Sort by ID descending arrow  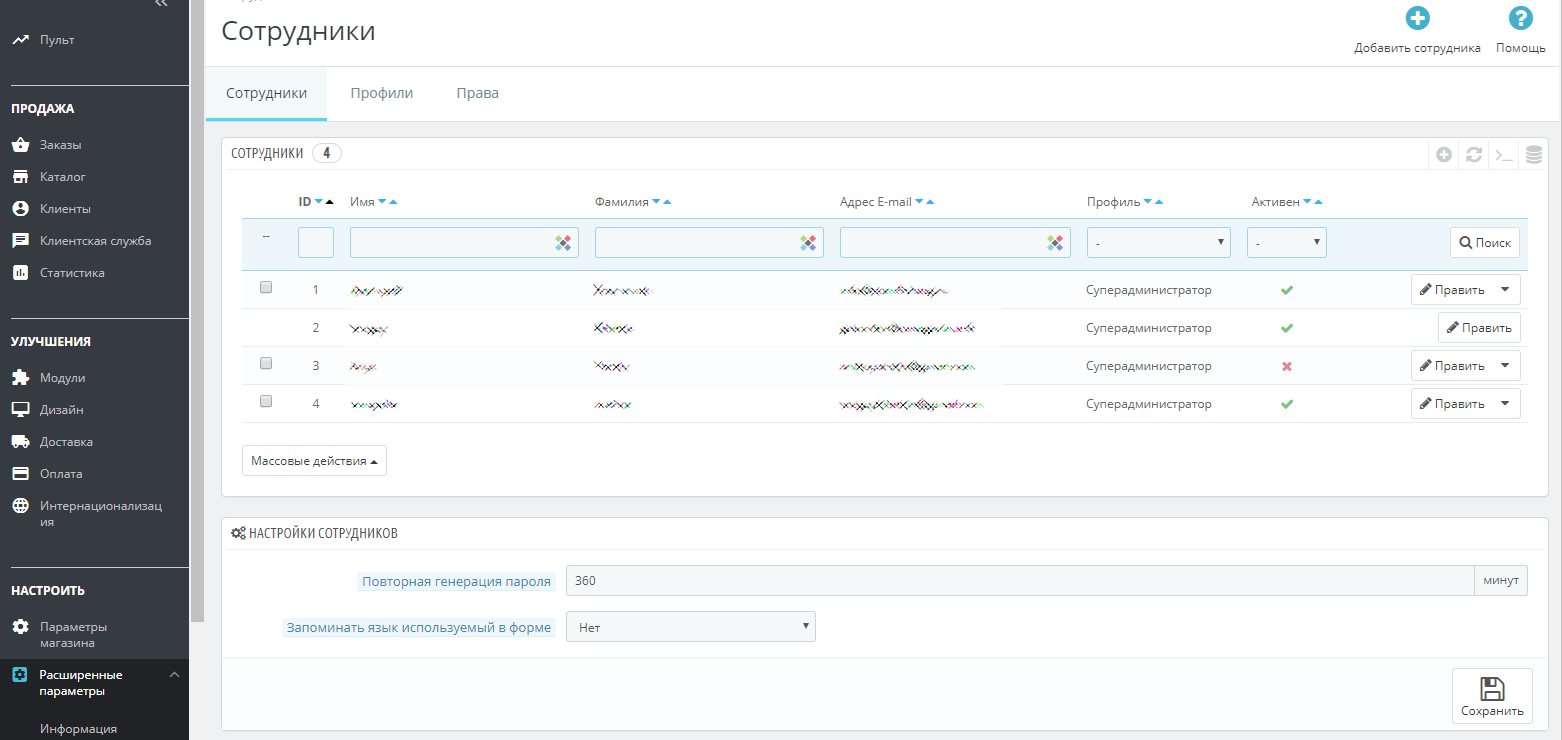319,202
